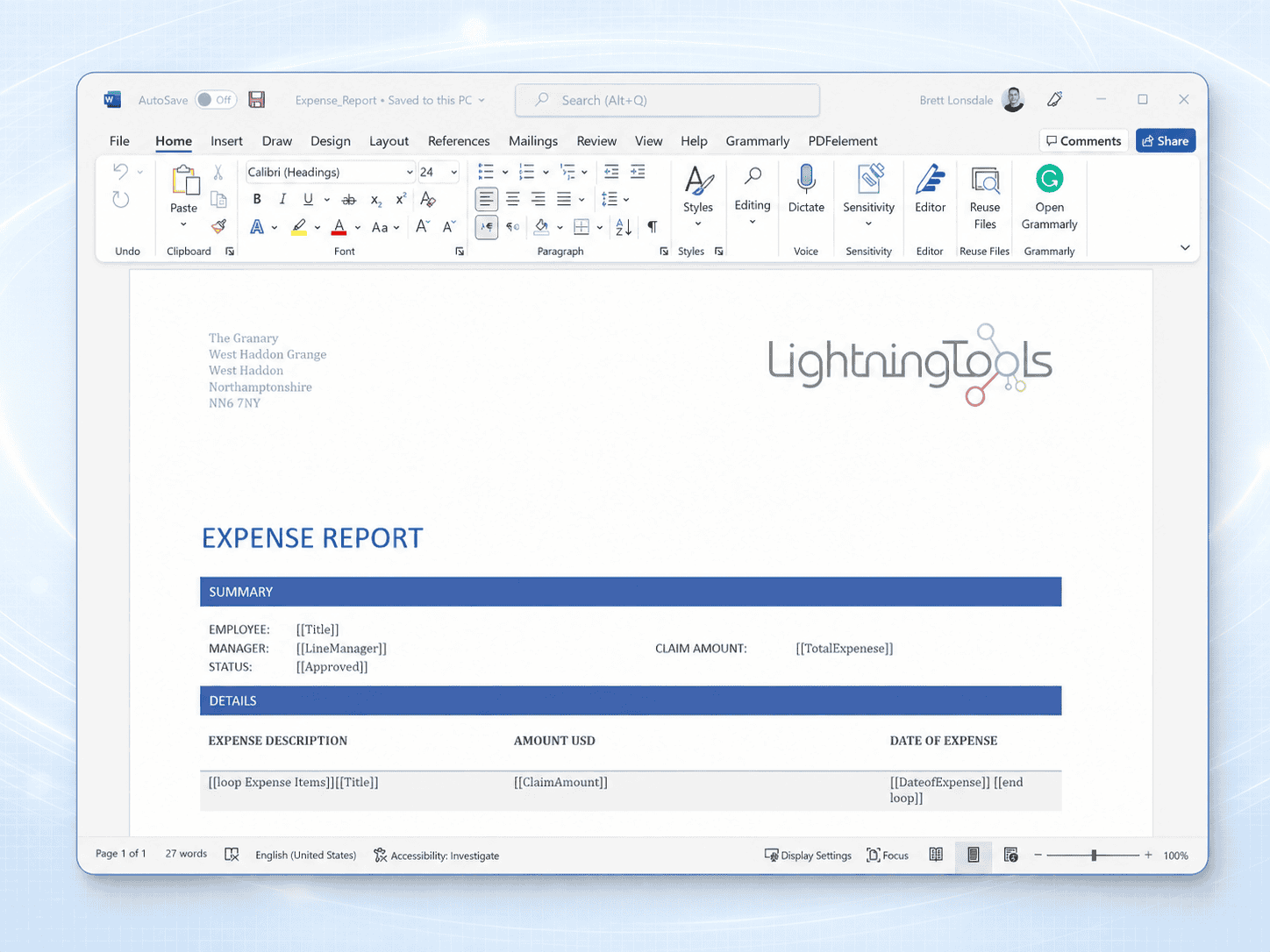Apply the red font color

(339, 227)
